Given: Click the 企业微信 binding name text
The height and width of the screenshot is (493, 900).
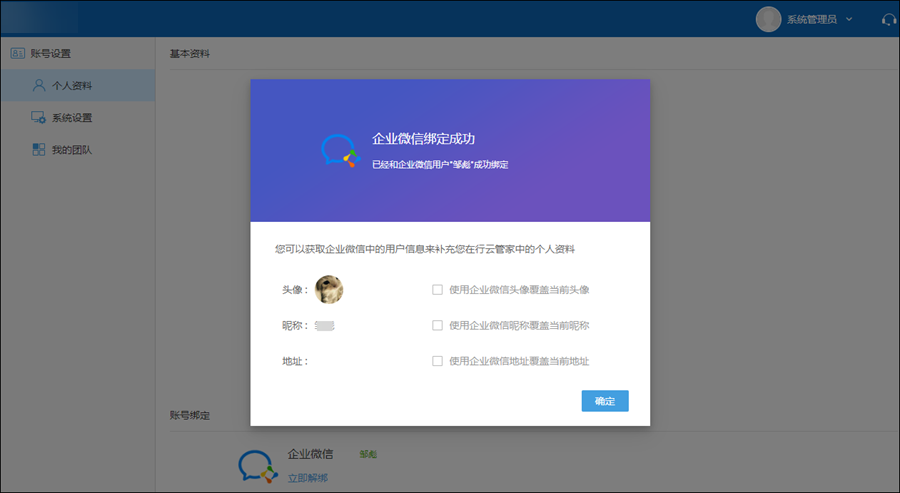Looking at the screenshot, I should [x=311, y=454].
